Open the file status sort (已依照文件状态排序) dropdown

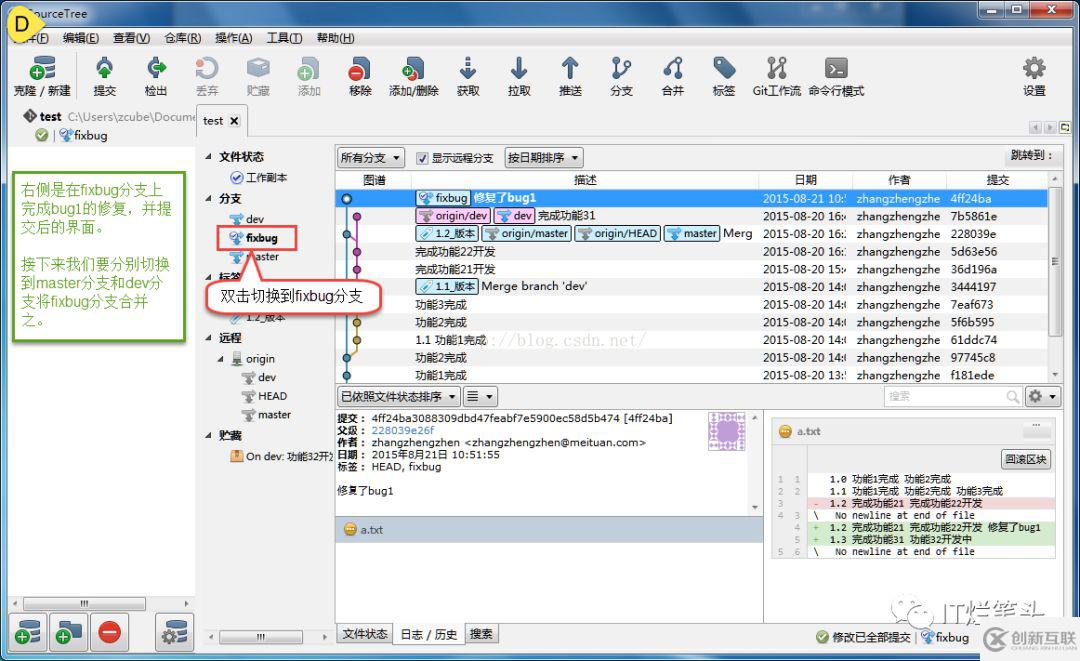399,397
